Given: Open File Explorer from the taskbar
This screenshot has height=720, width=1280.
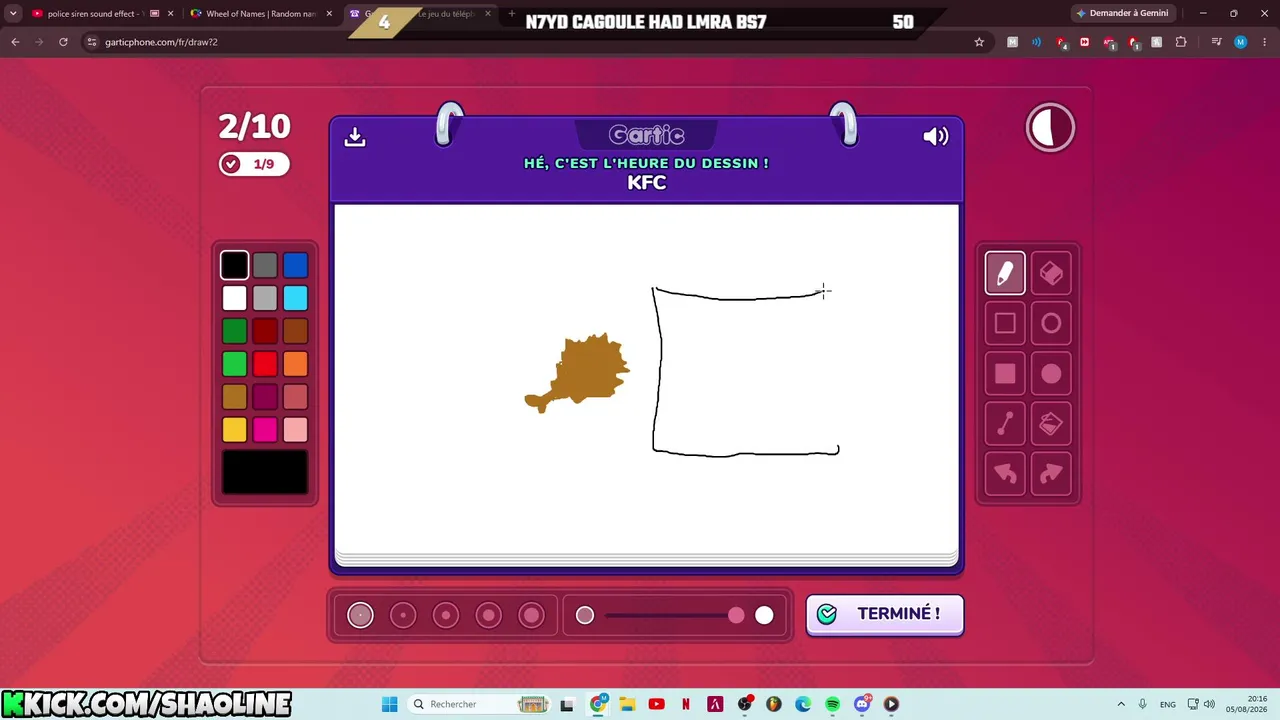Looking at the screenshot, I should 627,704.
